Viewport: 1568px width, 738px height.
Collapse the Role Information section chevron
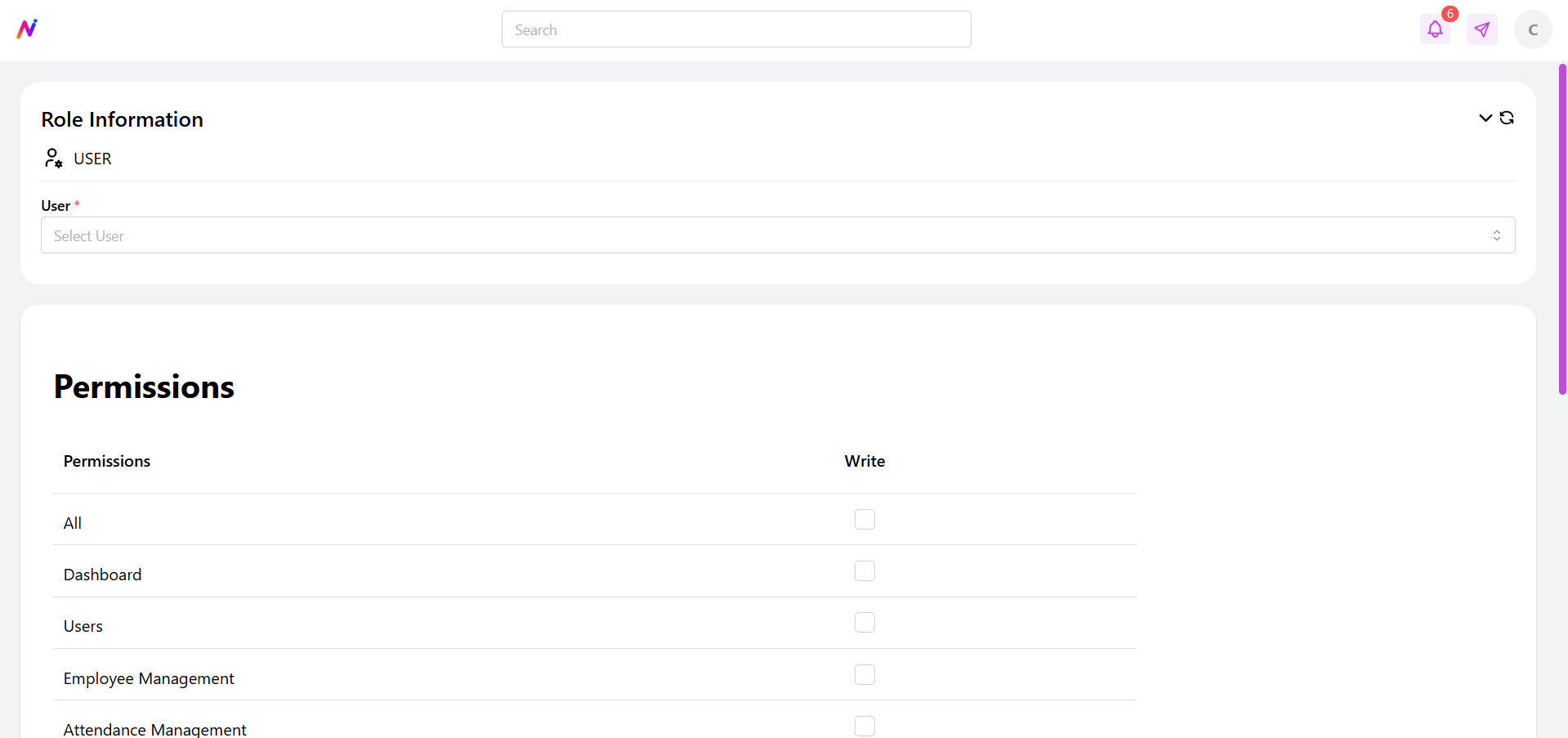click(x=1485, y=118)
